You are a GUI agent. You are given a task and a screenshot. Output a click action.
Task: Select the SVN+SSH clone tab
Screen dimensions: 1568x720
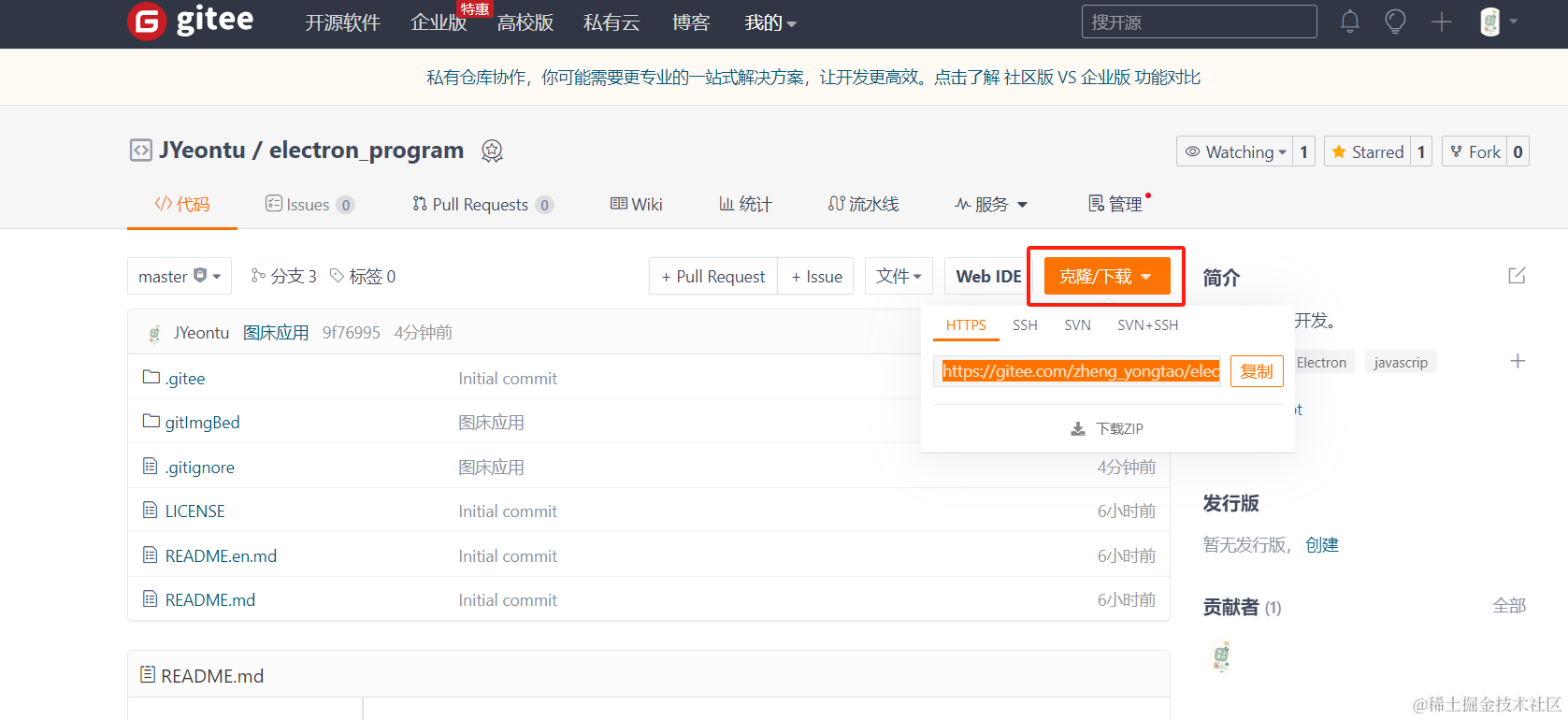click(1148, 324)
